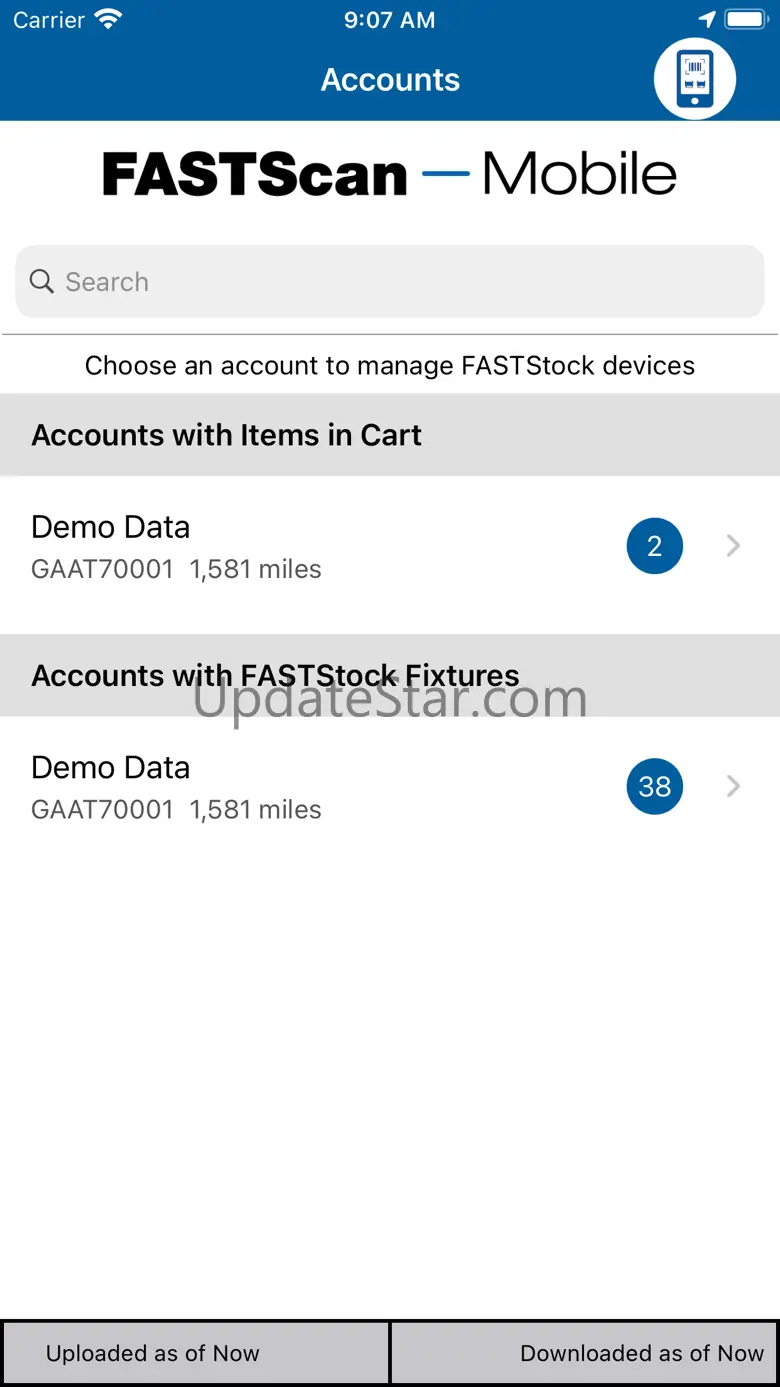
Task: Tap the battery status icon
Action: [745, 20]
